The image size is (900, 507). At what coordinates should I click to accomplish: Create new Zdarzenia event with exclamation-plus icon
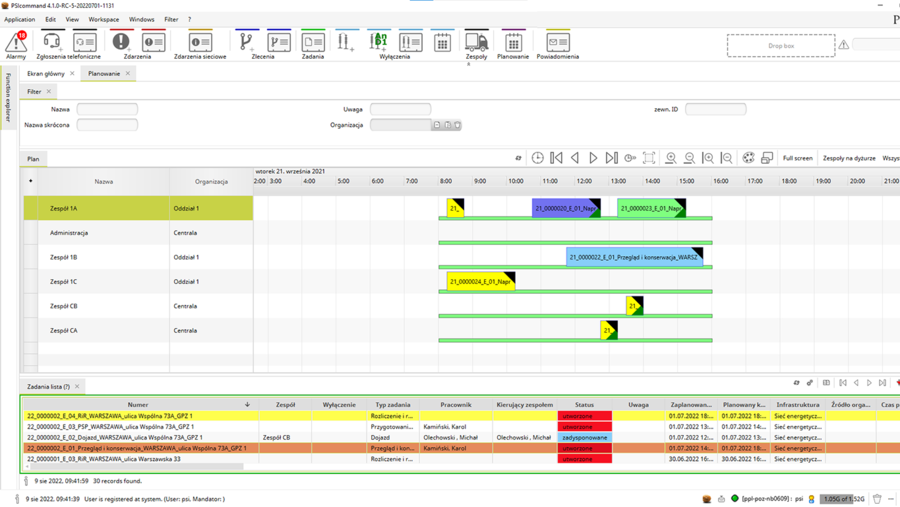[x=121, y=42]
